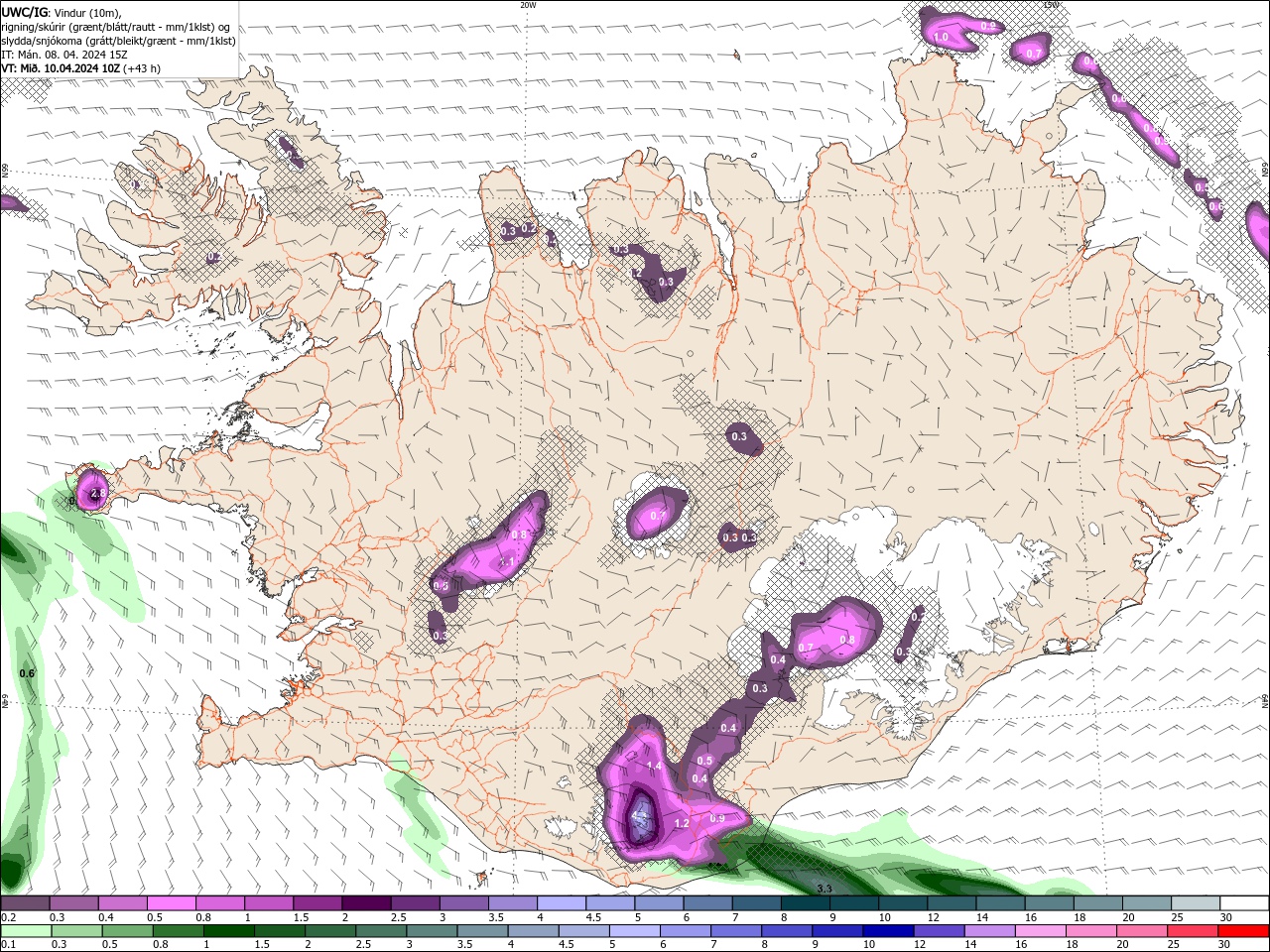This screenshot has height=952, width=1270.
Task: Select the dark purple swatch labeled 2 in top legend
Action: (x=365, y=903)
